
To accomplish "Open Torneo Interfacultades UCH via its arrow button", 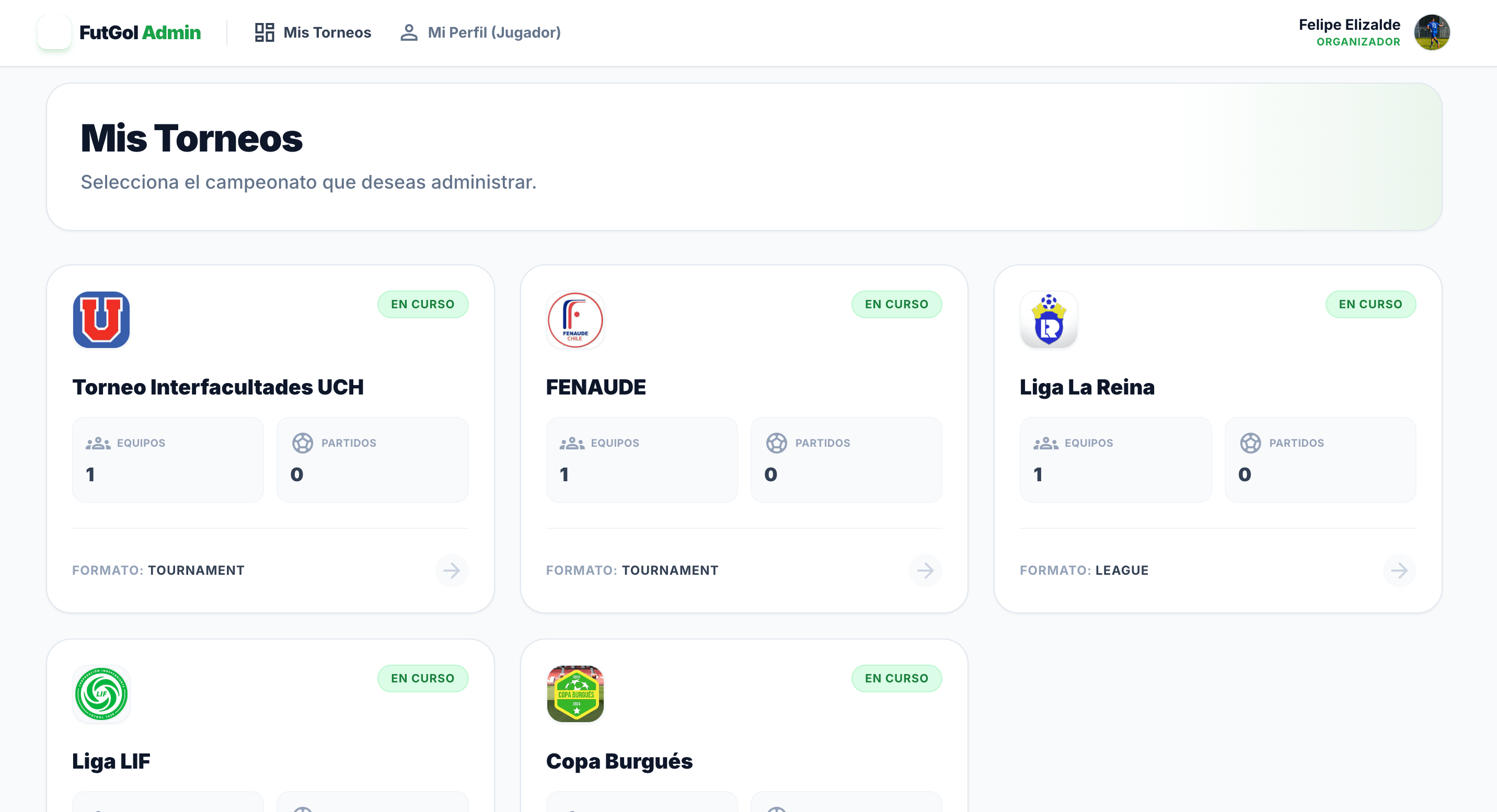I will pos(452,571).
